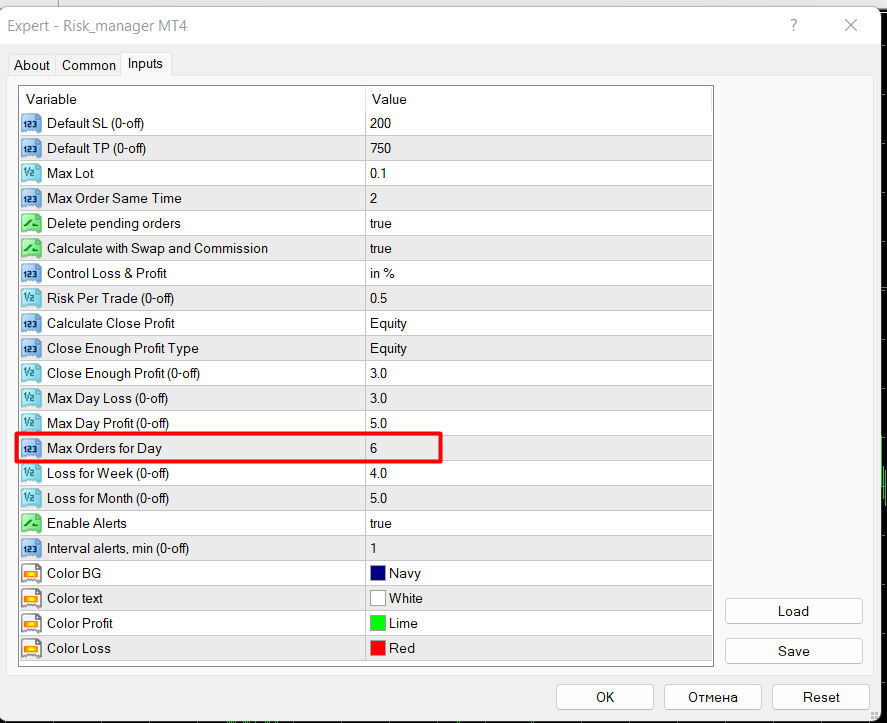Click the Value column header
This screenshot has height=723, width=887.
539,99
